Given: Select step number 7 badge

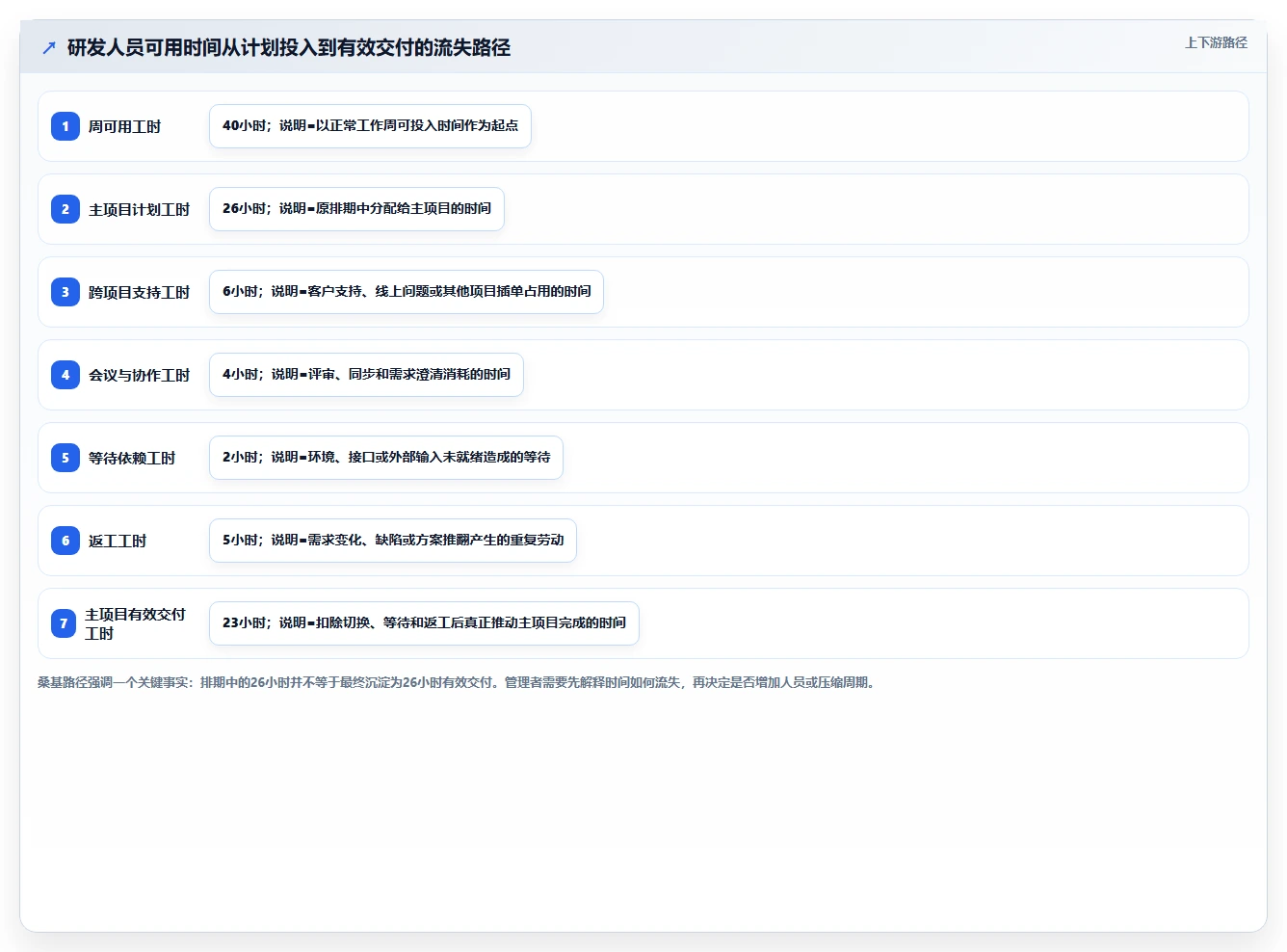Looking at the screenshot, I should (x=64, y=623).
